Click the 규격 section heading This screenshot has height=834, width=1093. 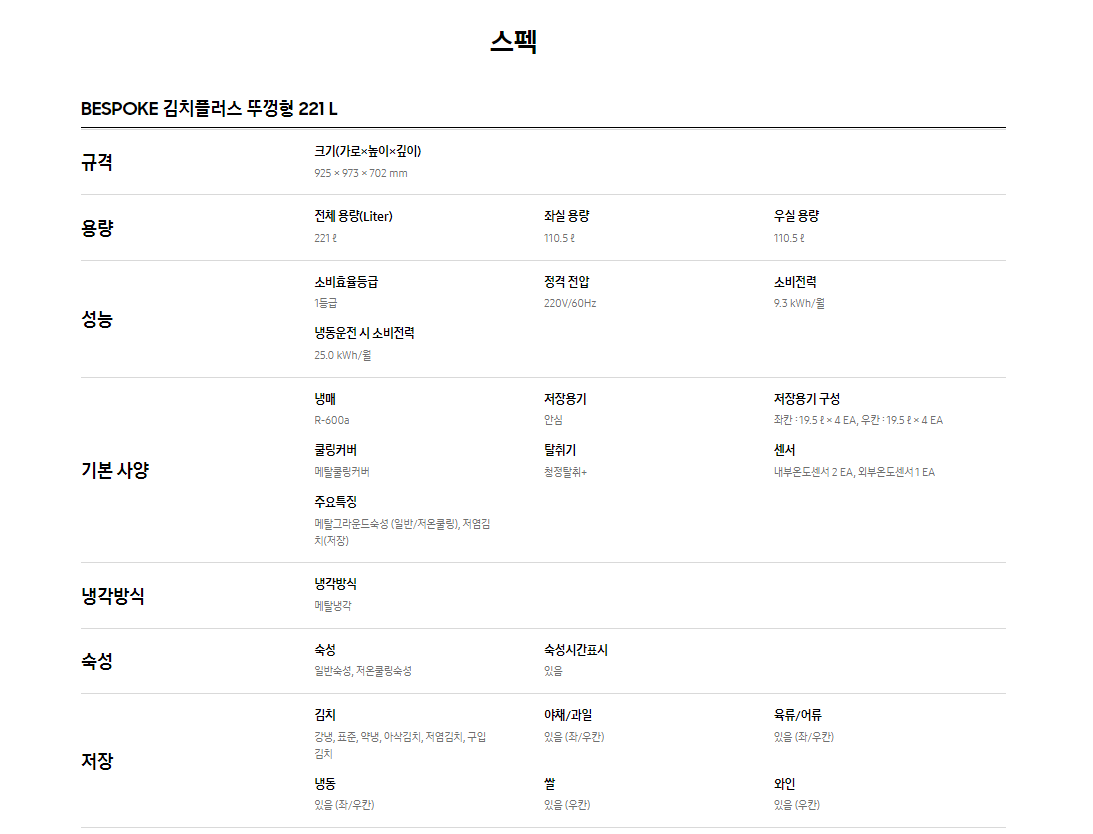click(x=97, y=162)
